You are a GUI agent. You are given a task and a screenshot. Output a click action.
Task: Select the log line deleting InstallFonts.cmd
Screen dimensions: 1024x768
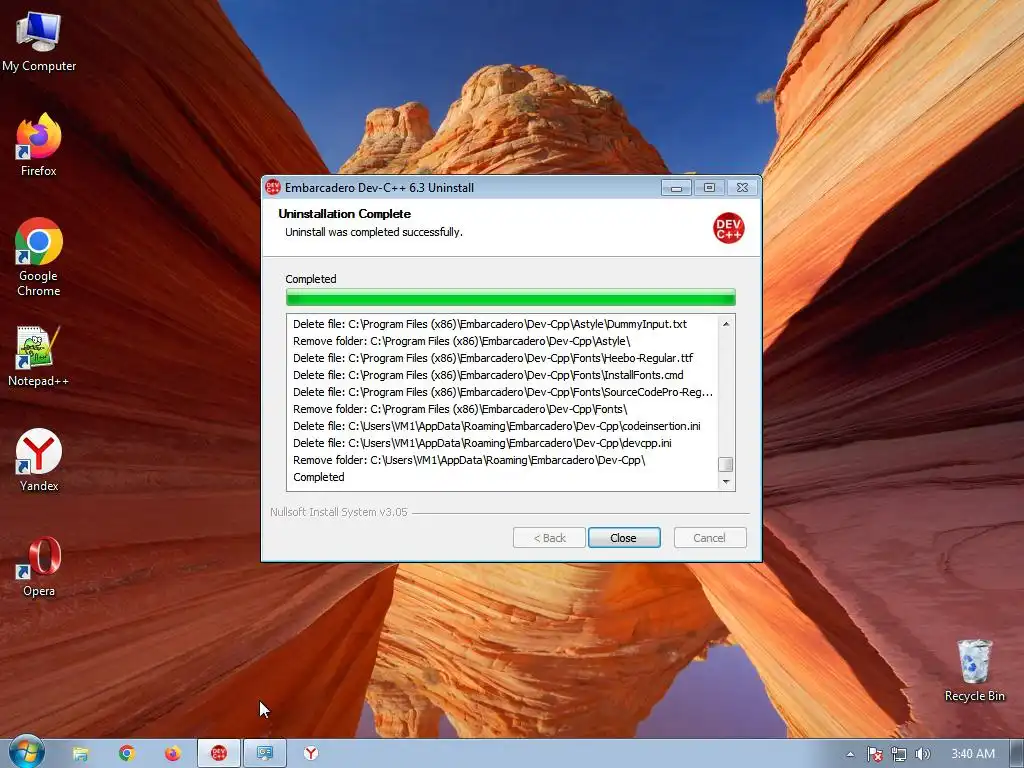(x=488, y=375)
